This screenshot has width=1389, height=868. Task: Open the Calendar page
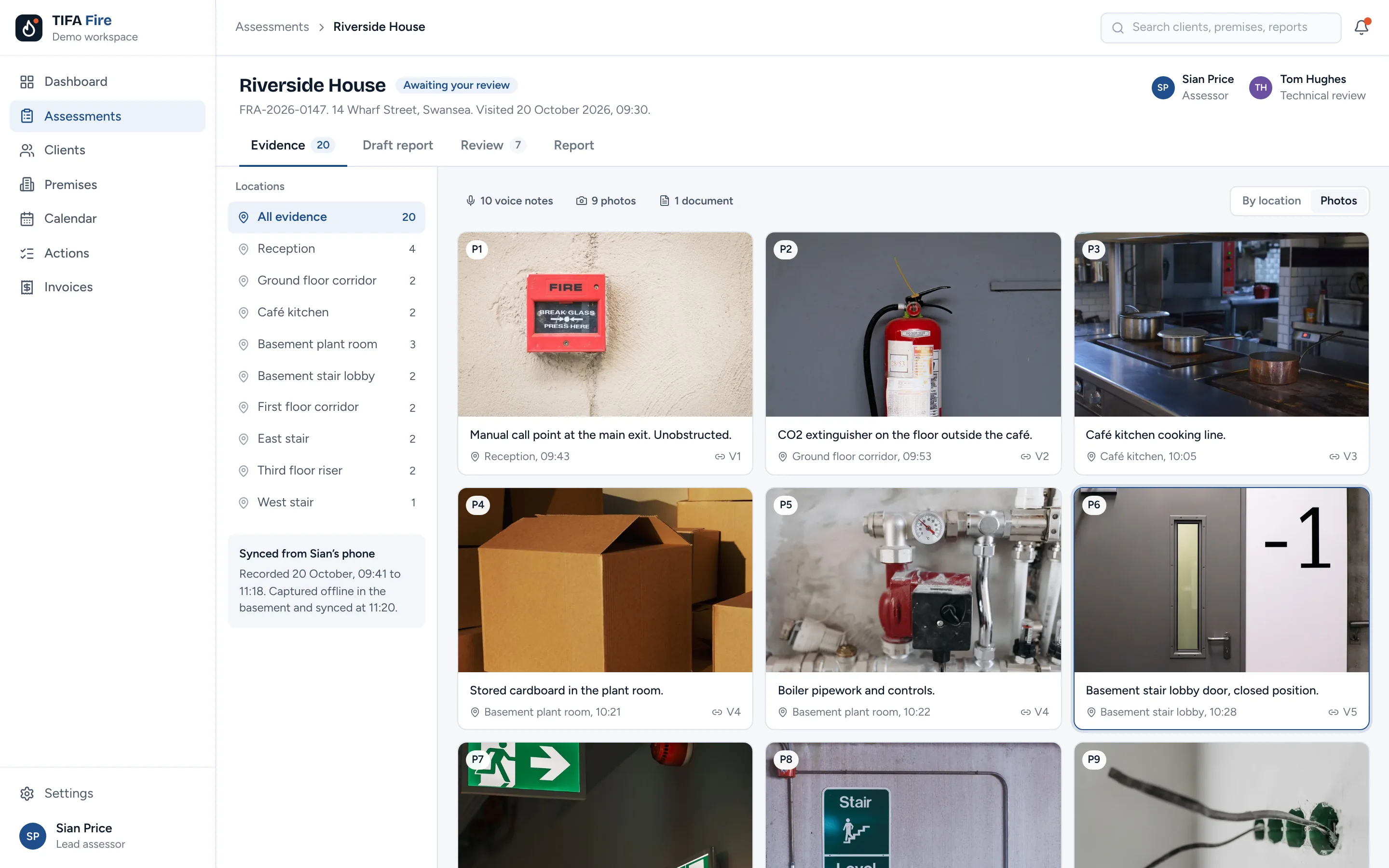[108, 218]
